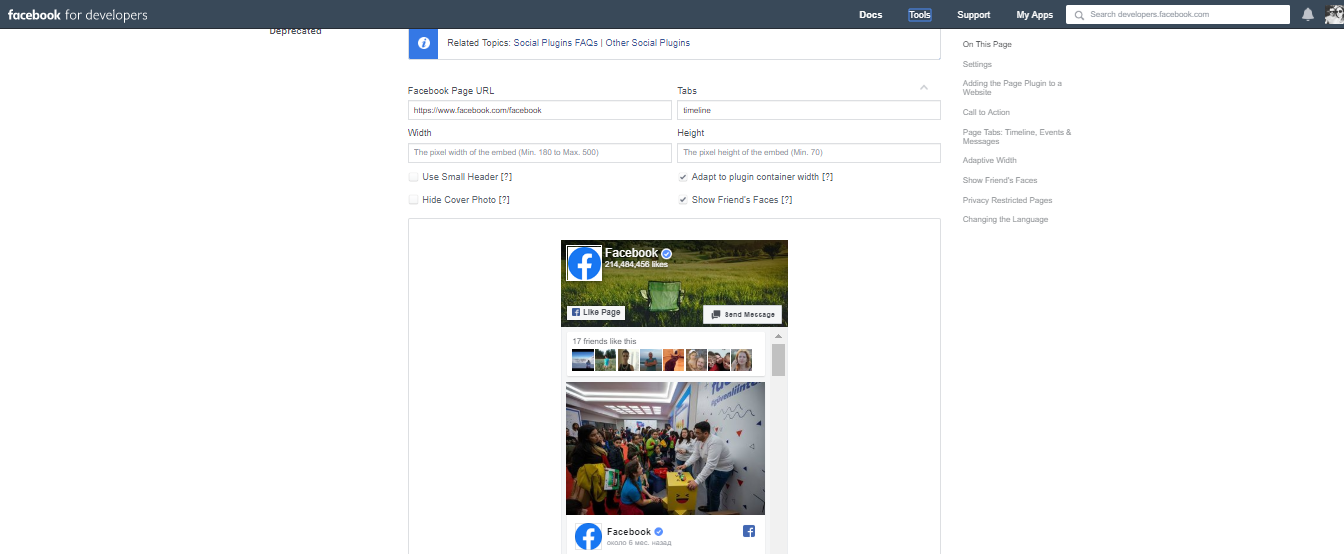Click the Facebook page logo in preview header
This screenshot has height=554, width=1344.
pos(584,264)
